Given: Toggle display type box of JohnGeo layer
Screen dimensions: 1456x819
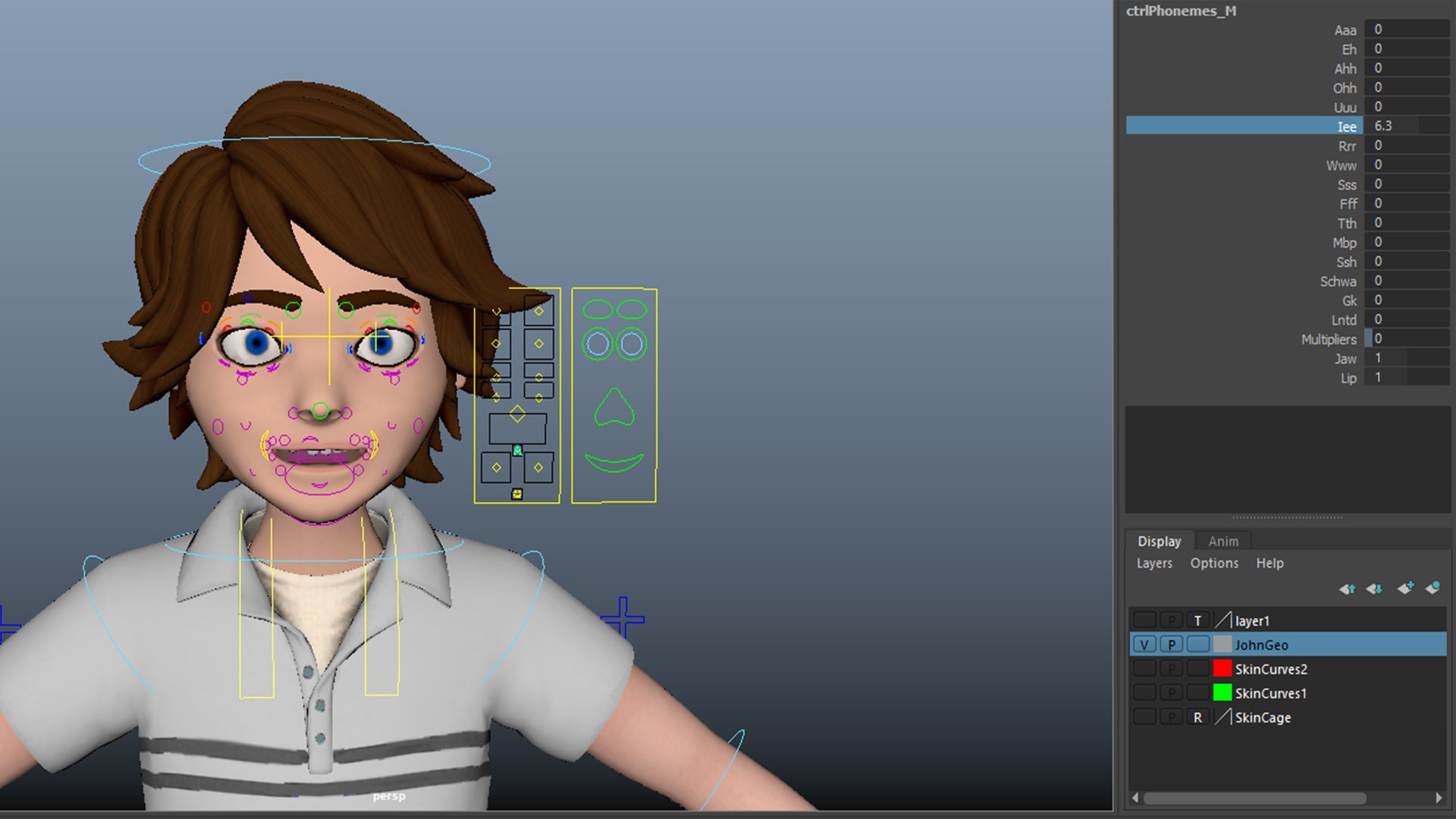Looking at the screenshot, I should [x=1198, y=645].
